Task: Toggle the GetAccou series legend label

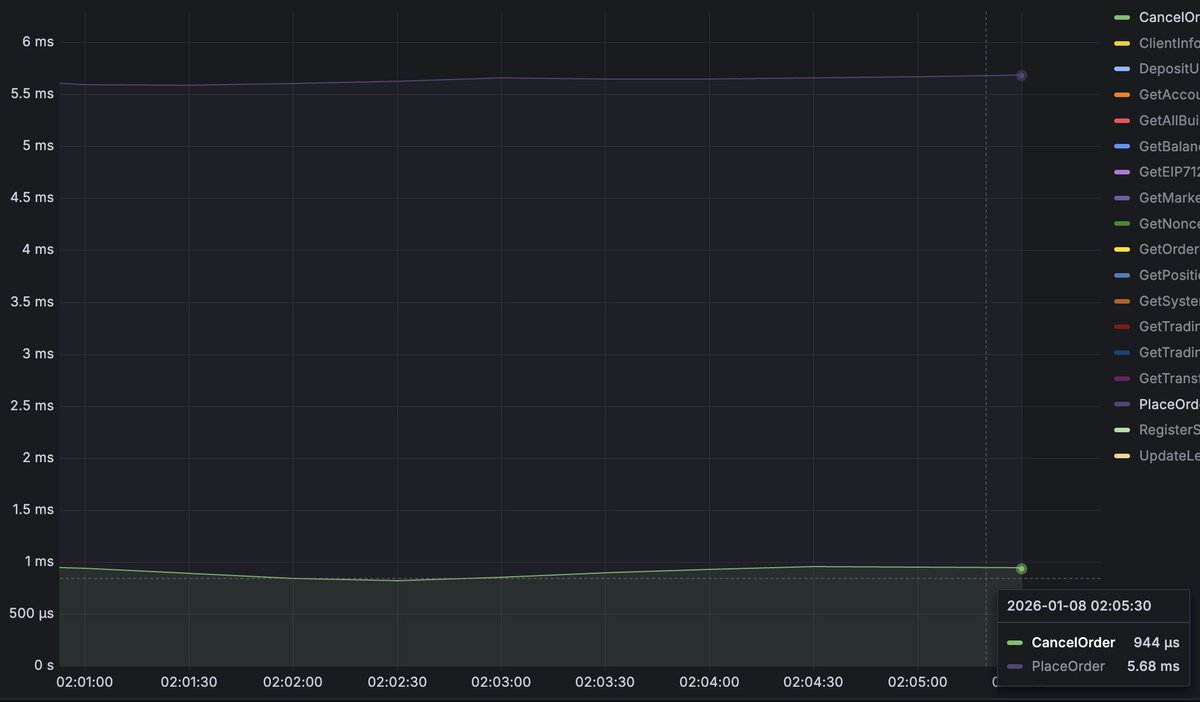Action: pos(1169,95)
